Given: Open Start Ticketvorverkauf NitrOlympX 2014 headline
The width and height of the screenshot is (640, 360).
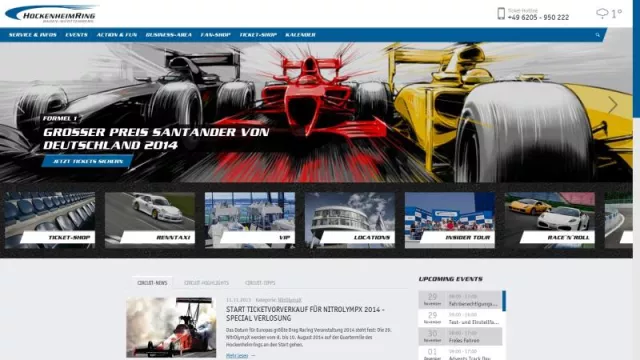Looking at the screenshot, I should click(305, 314).
